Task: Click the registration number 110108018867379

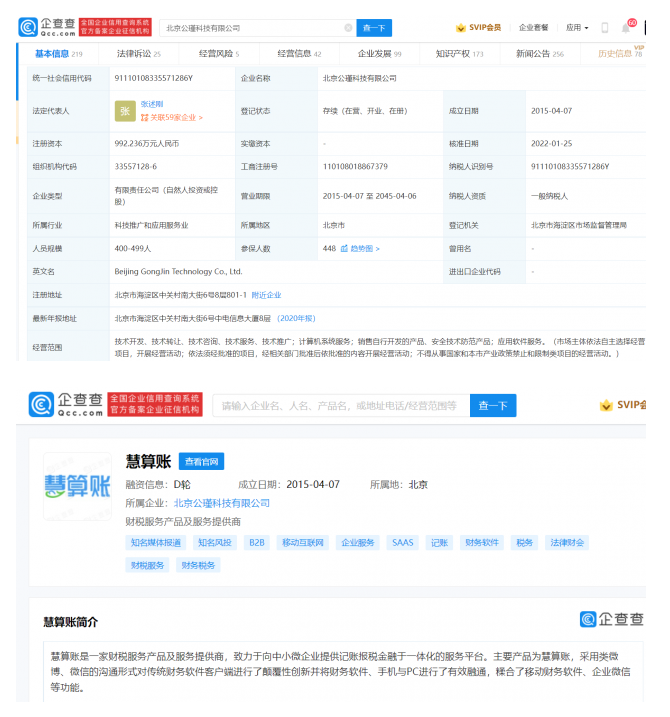Action: [x=355, y=166]
